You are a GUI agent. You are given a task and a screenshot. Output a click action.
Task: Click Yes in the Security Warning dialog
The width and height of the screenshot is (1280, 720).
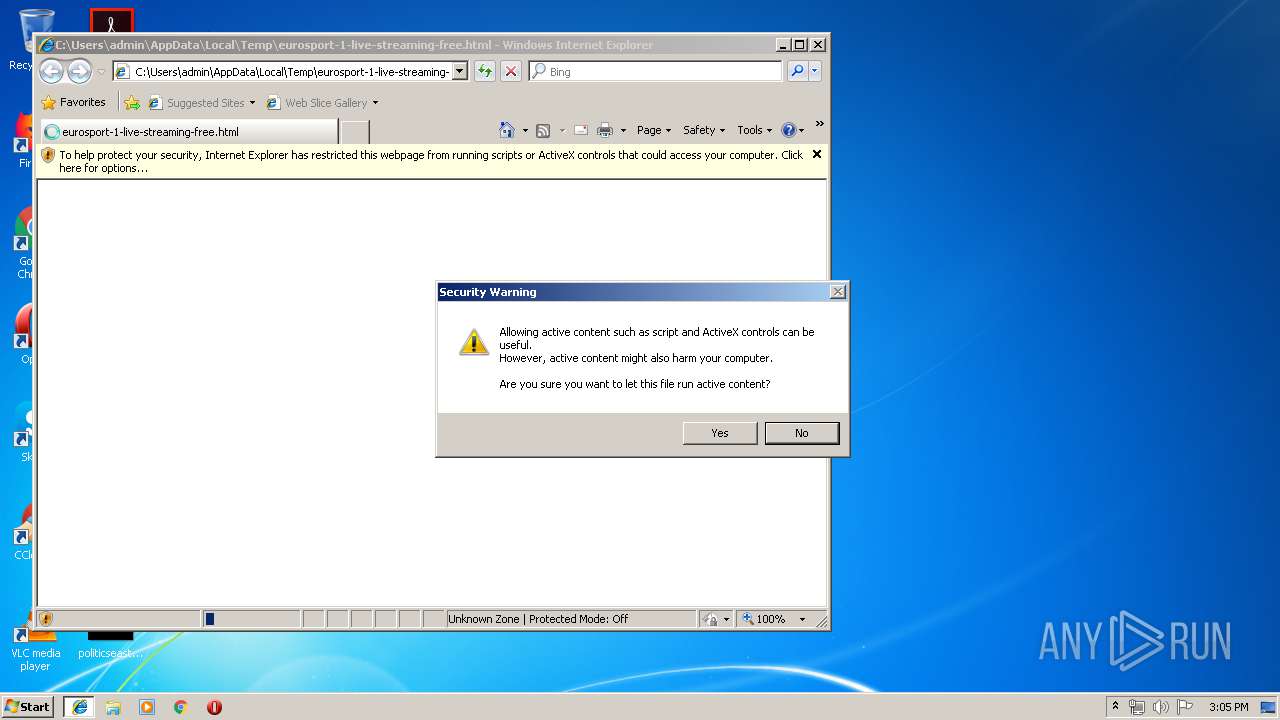720,433
